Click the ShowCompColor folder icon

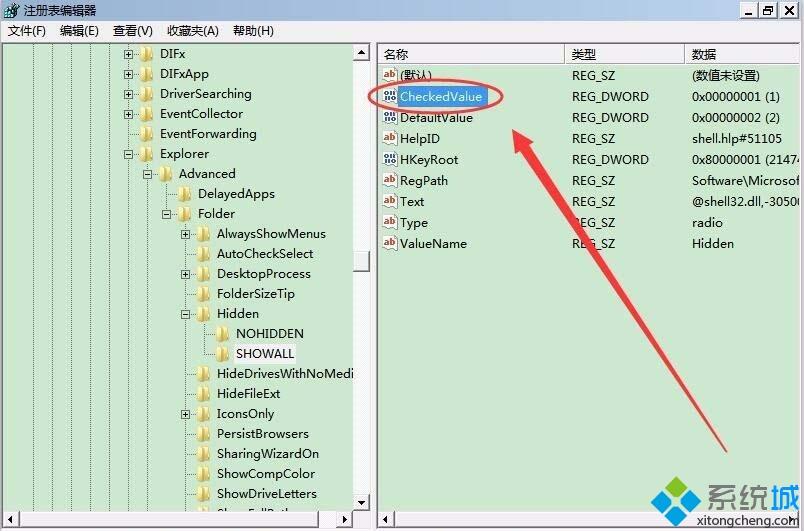(x=204, y=474)
